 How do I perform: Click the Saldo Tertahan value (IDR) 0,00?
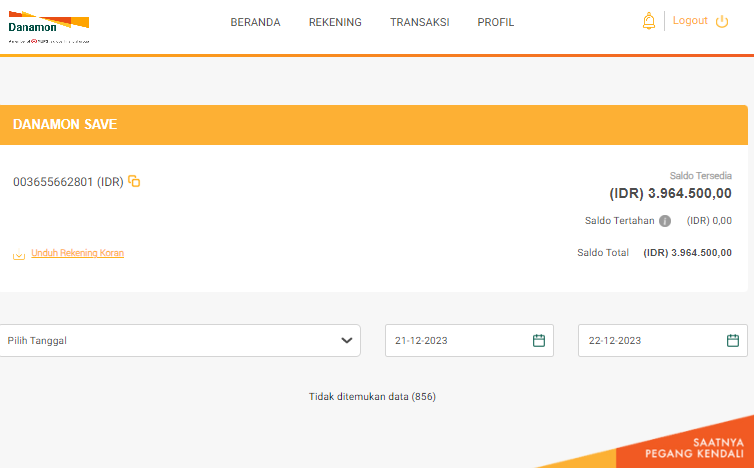point(709,221)
